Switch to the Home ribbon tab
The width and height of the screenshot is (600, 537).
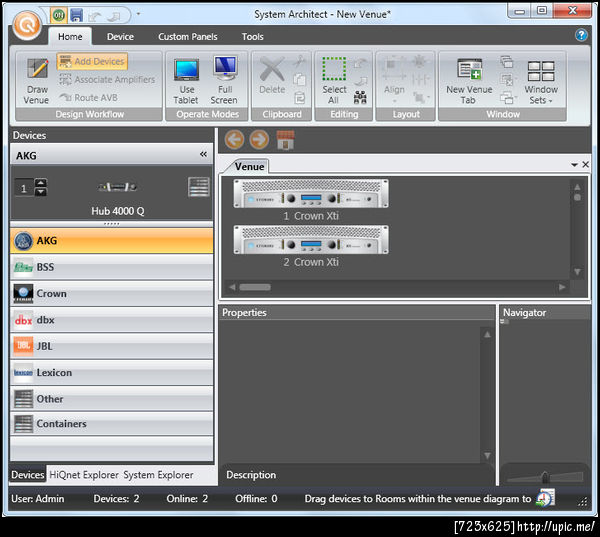click(70, 37)
